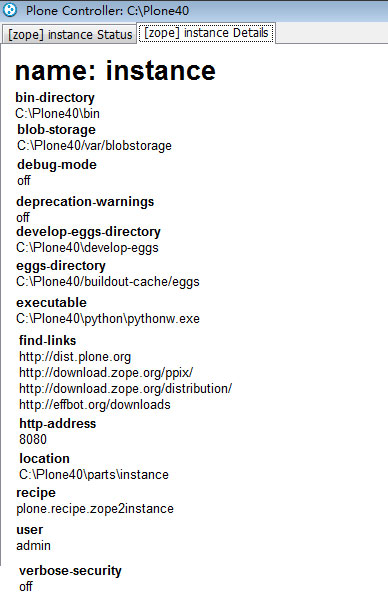388x596 pixels.
Task: Click the recipe plone.recipe.zope2instance text
Action: tap(95, 509)
